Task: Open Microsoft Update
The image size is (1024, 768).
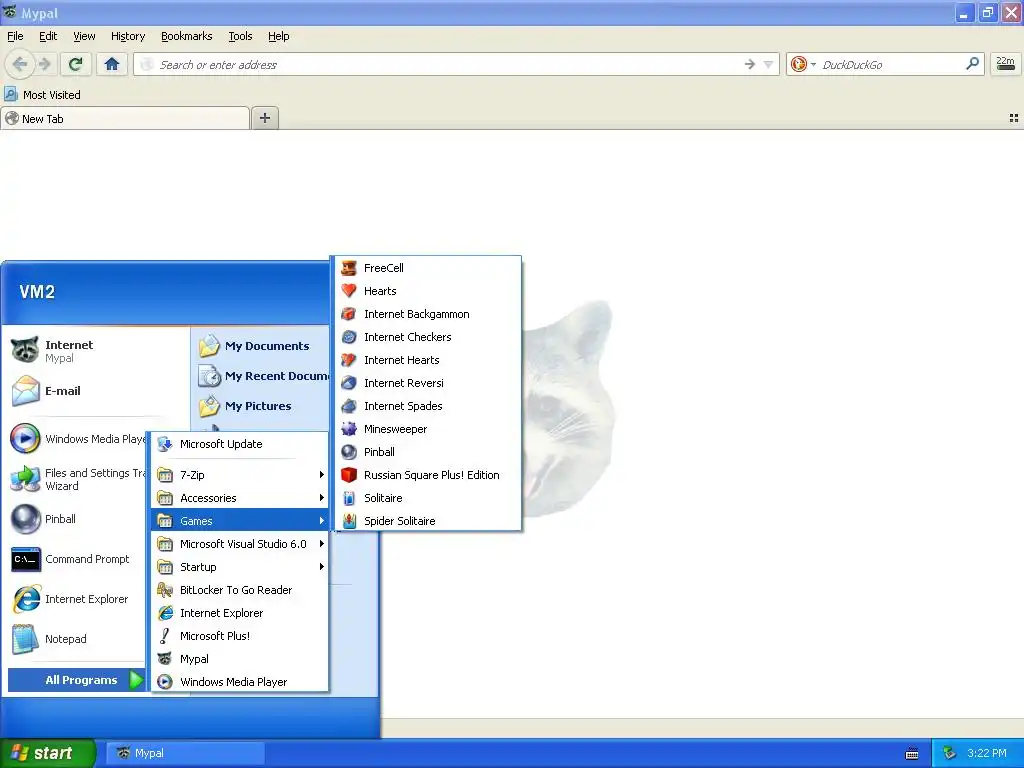Action: tap(240, 444)
